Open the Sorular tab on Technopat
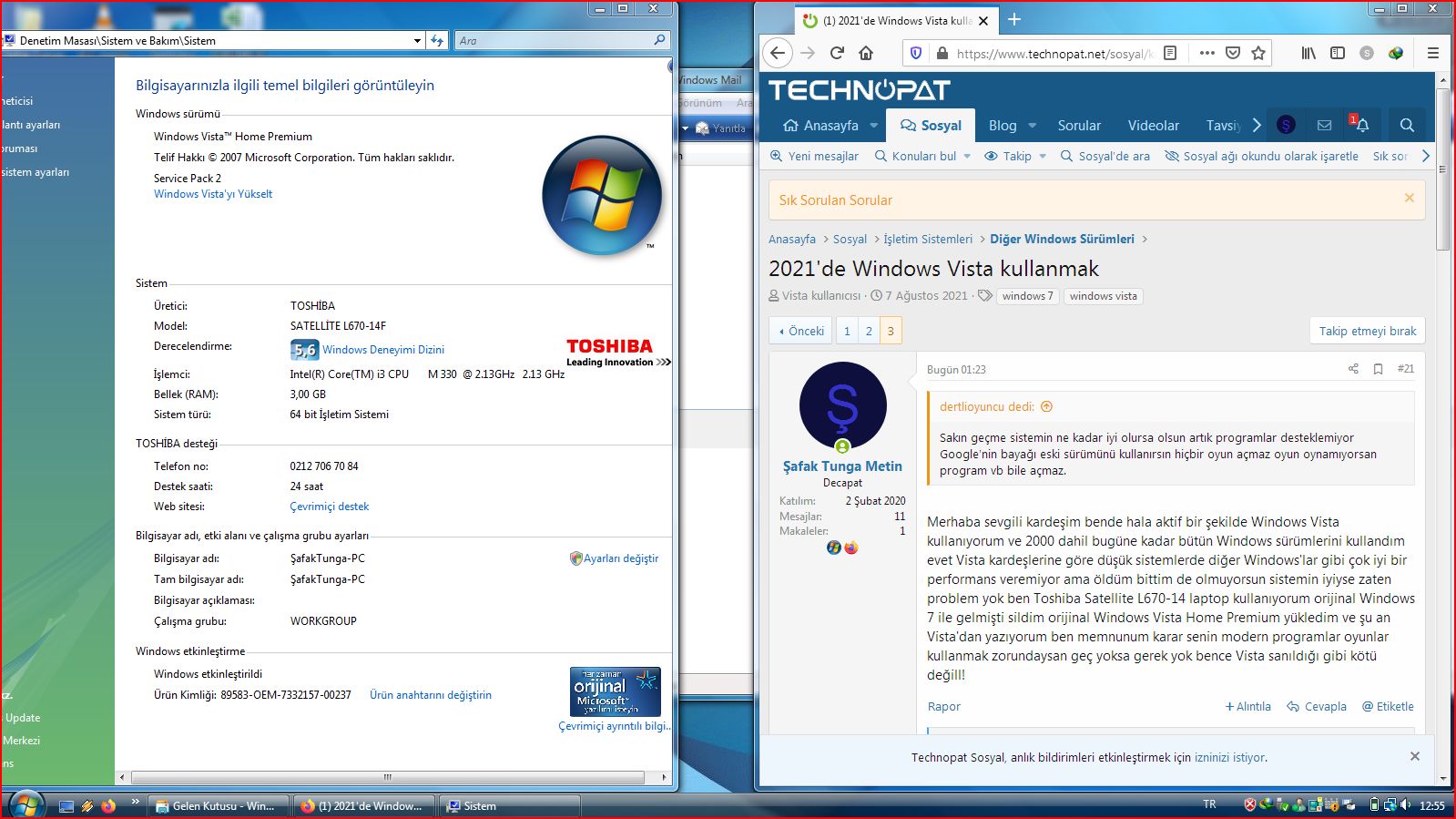The height and width of the screenshot is (819, 1456). [x=1079, y=126]
